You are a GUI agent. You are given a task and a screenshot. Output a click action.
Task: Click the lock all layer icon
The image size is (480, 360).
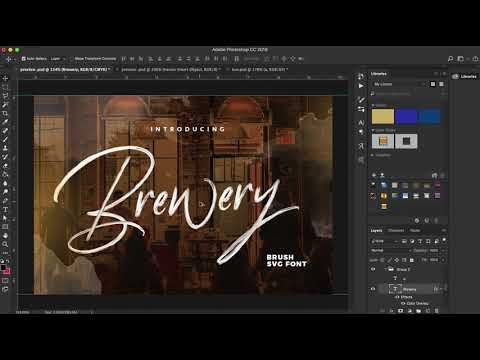point(412,260)
